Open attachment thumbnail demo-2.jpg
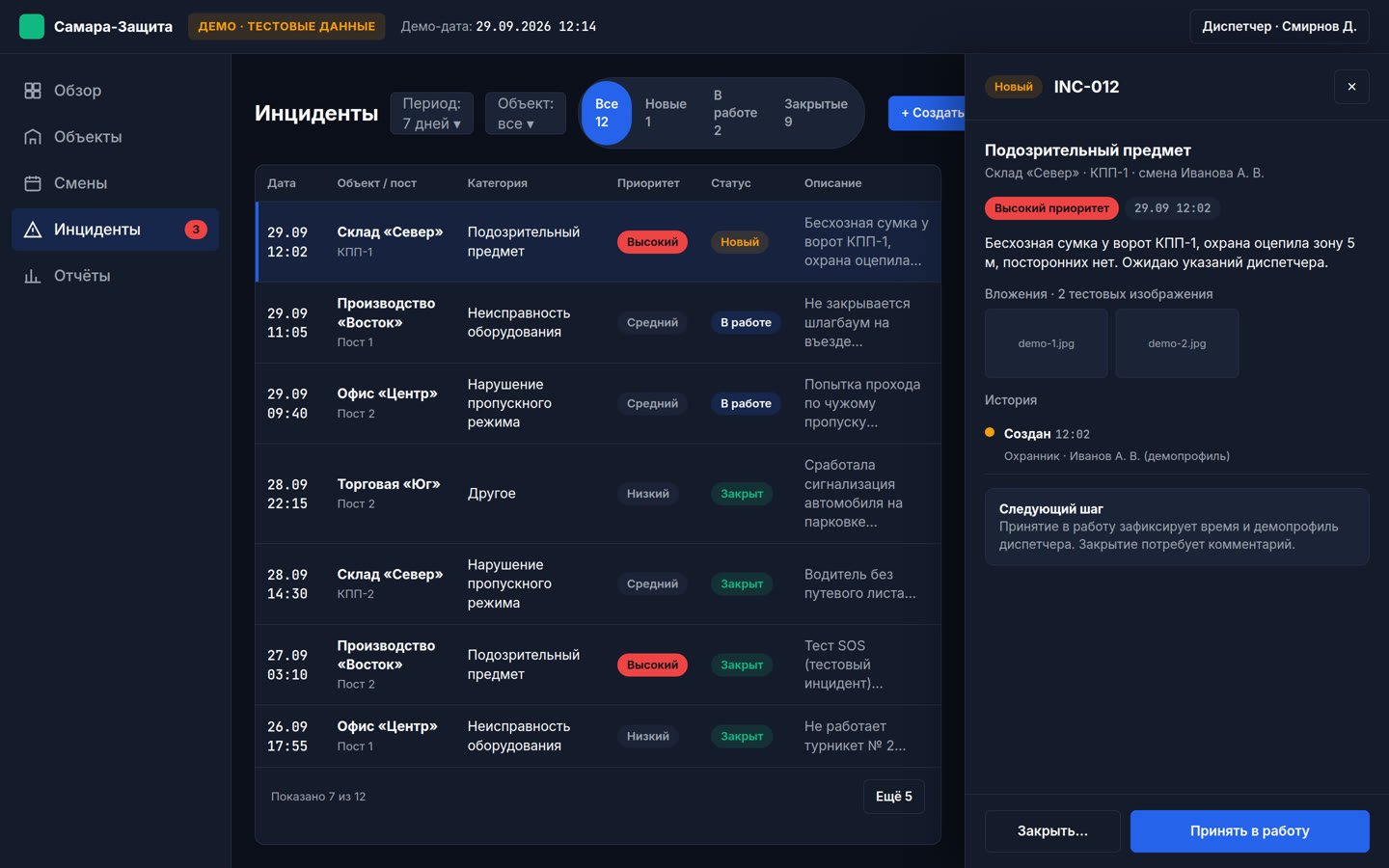This screenshot has height=868, width=1389. click(x=1177, y=343)
